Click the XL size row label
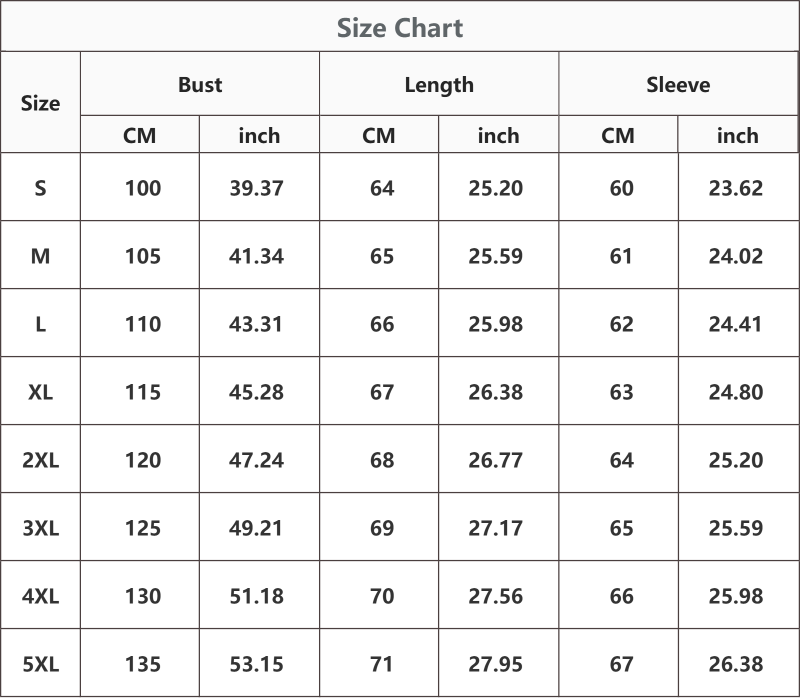This screenshot has width=800, height=698. [40, 392]
